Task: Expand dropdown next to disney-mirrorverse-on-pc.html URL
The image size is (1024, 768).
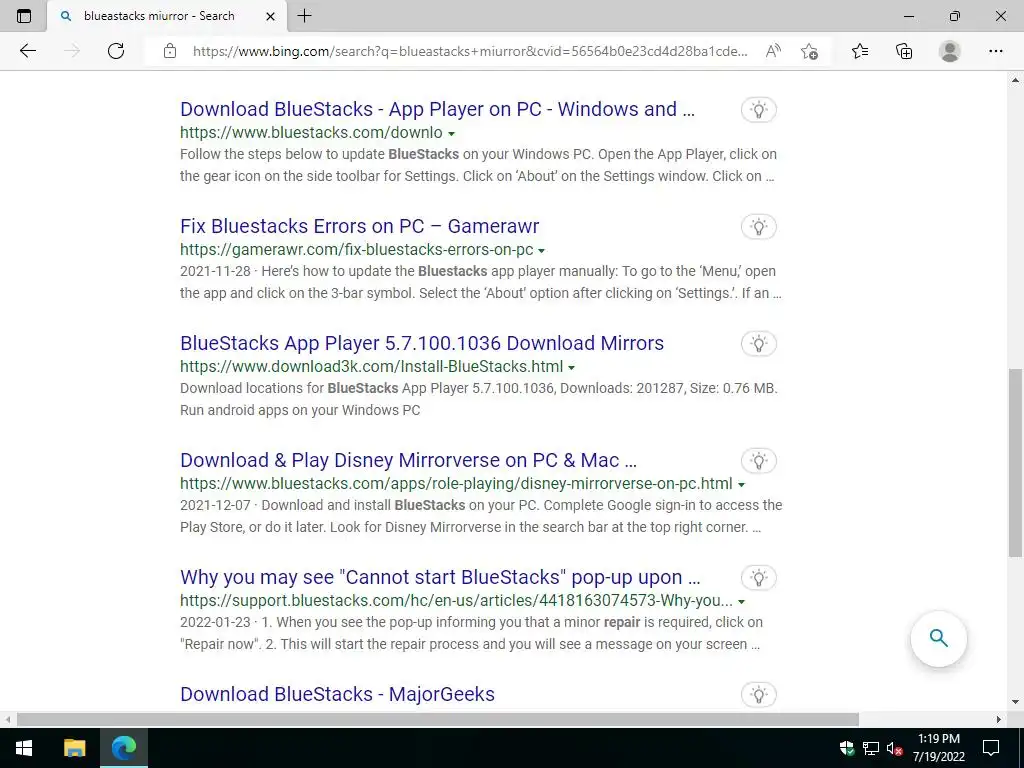Action: 741,484
